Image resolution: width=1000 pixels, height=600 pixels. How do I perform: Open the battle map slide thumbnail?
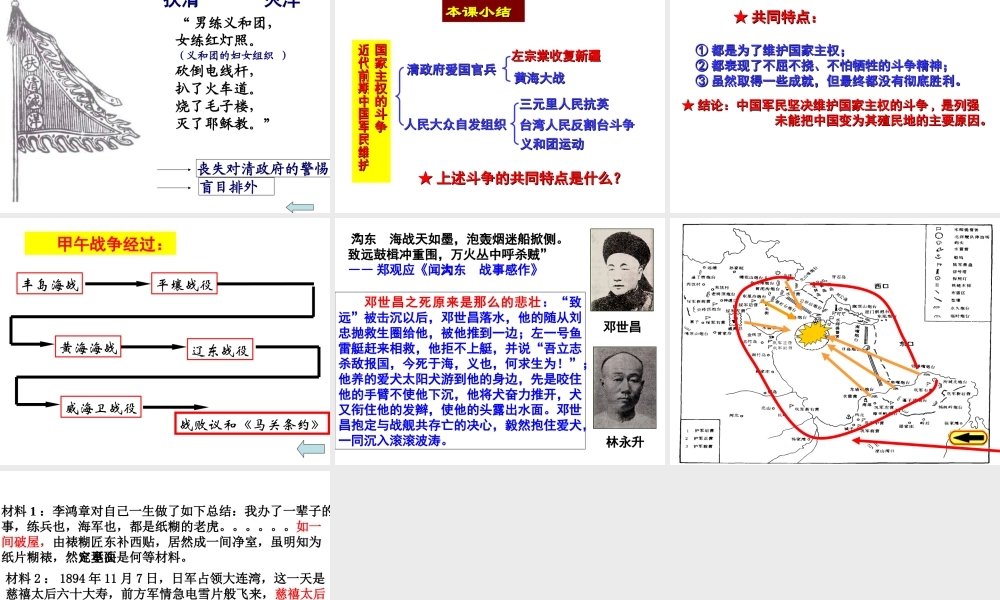click(835, 341)
